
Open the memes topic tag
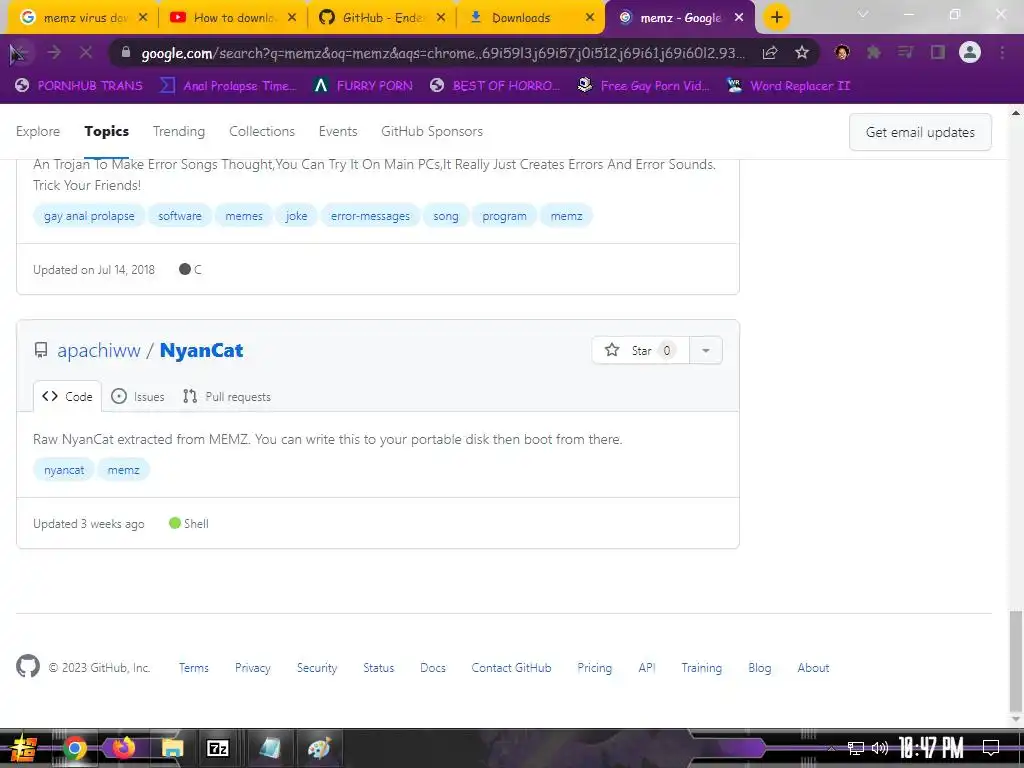[x=244, y=216]
